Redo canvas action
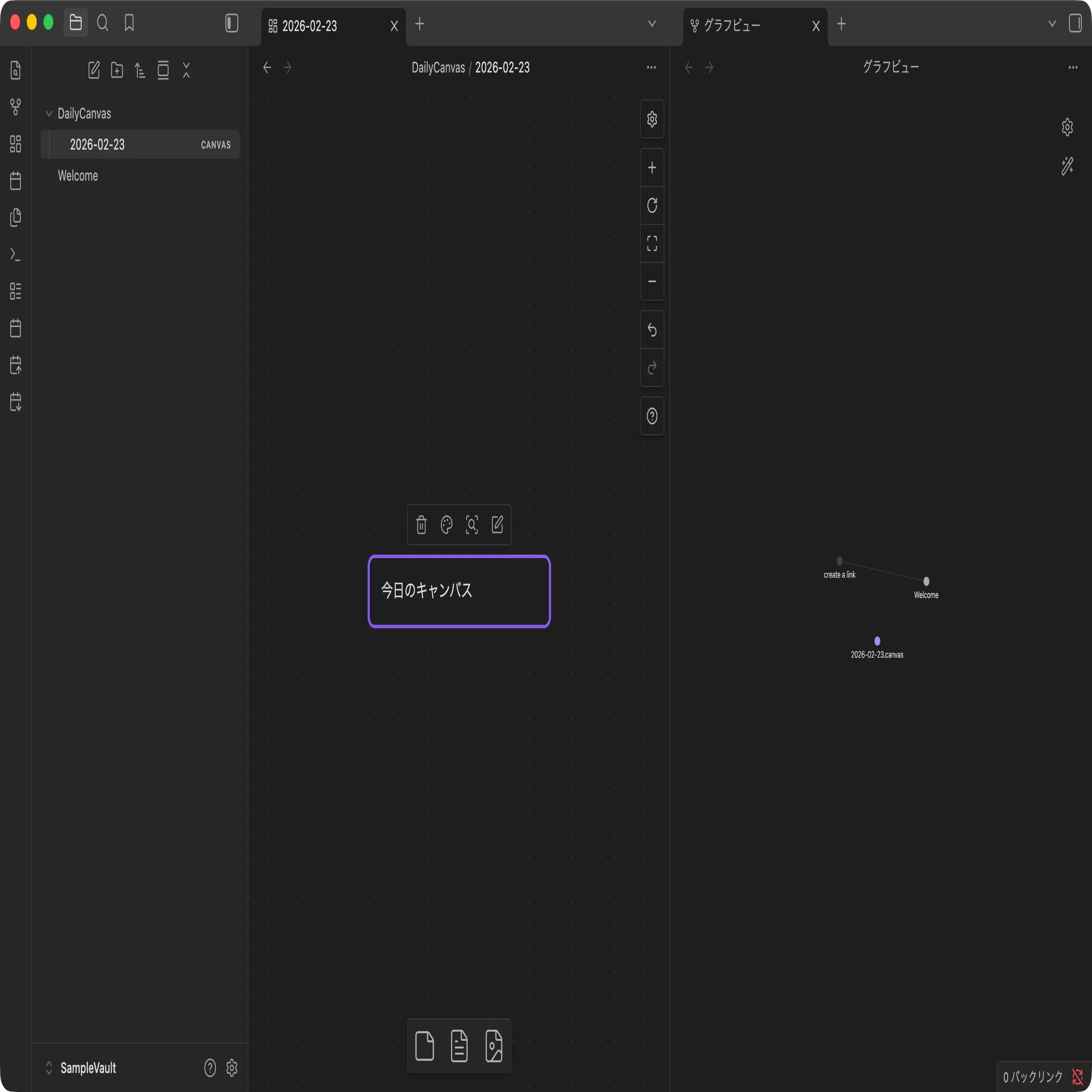This screenshot has width=1092, height=1092. tap(652, 368)
